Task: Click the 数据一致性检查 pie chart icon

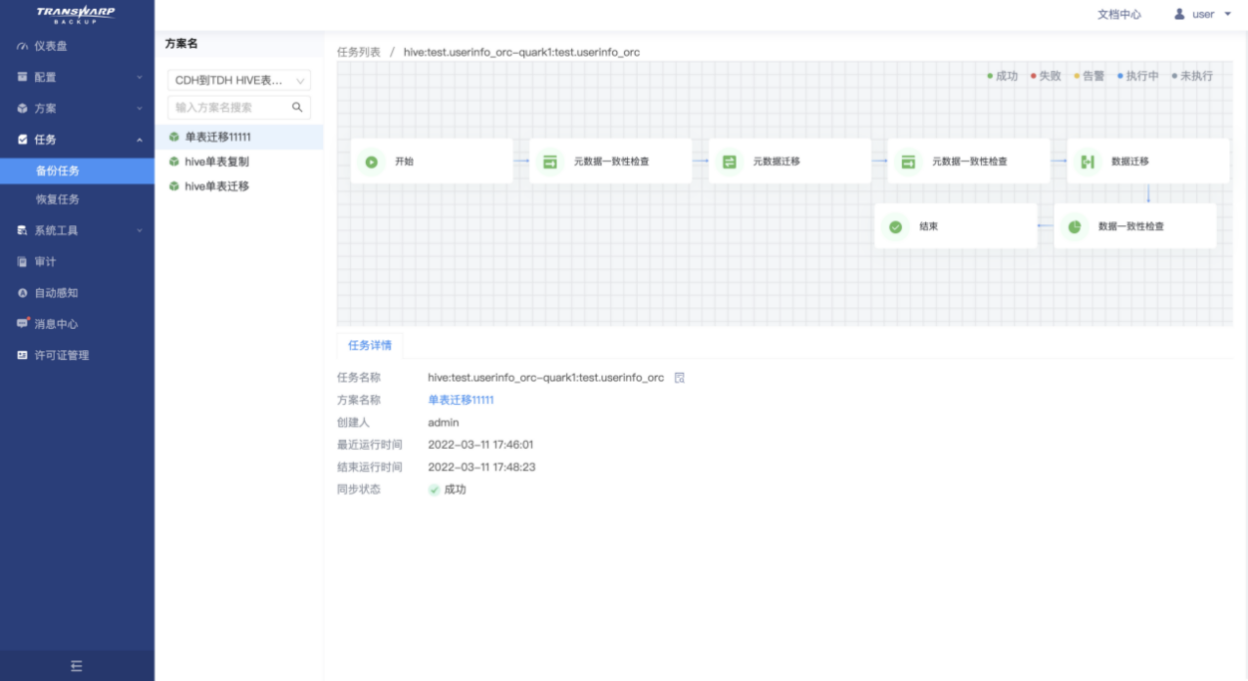Action: point(1074,227)
